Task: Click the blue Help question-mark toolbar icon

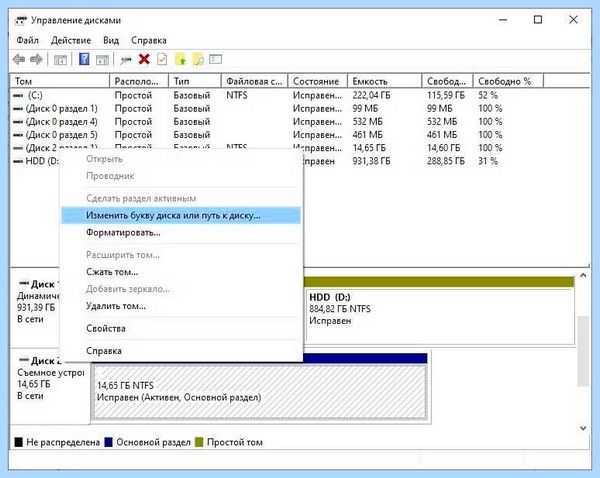Action: [84, 59]
